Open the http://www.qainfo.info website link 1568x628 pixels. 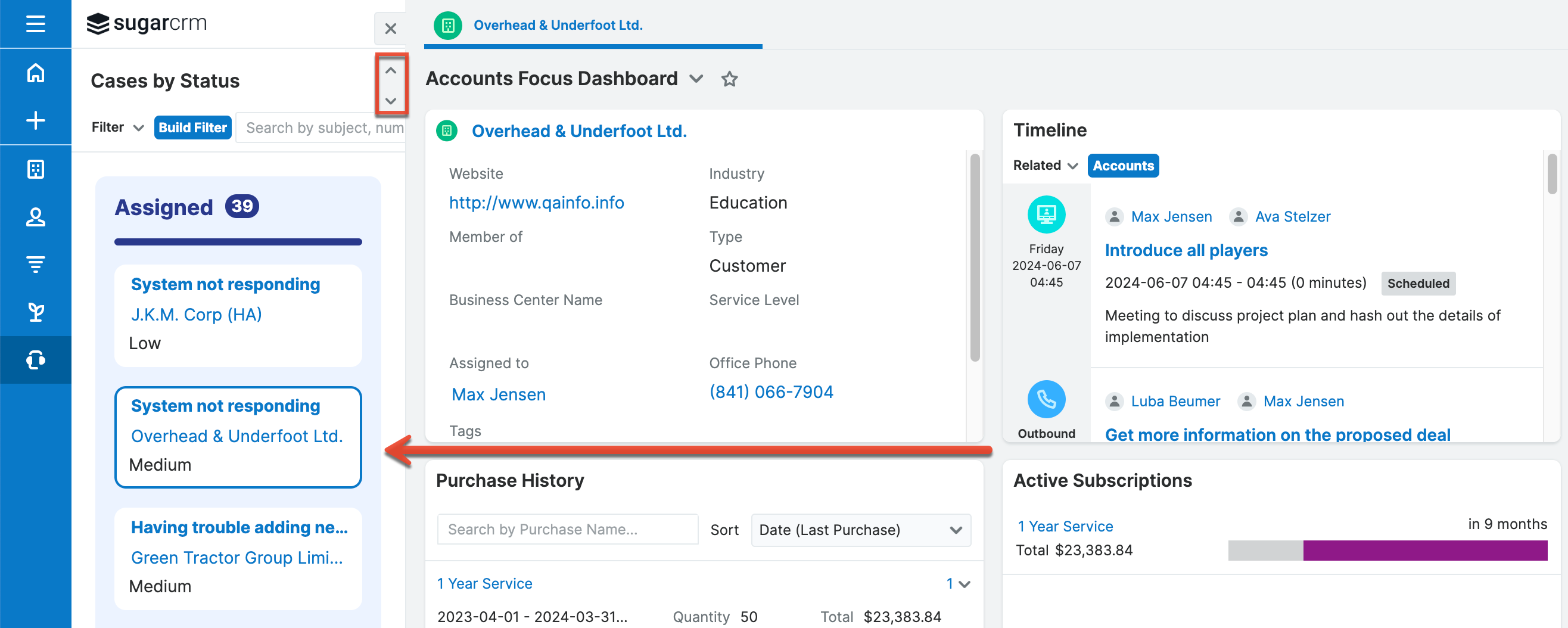tap(536, 203)
